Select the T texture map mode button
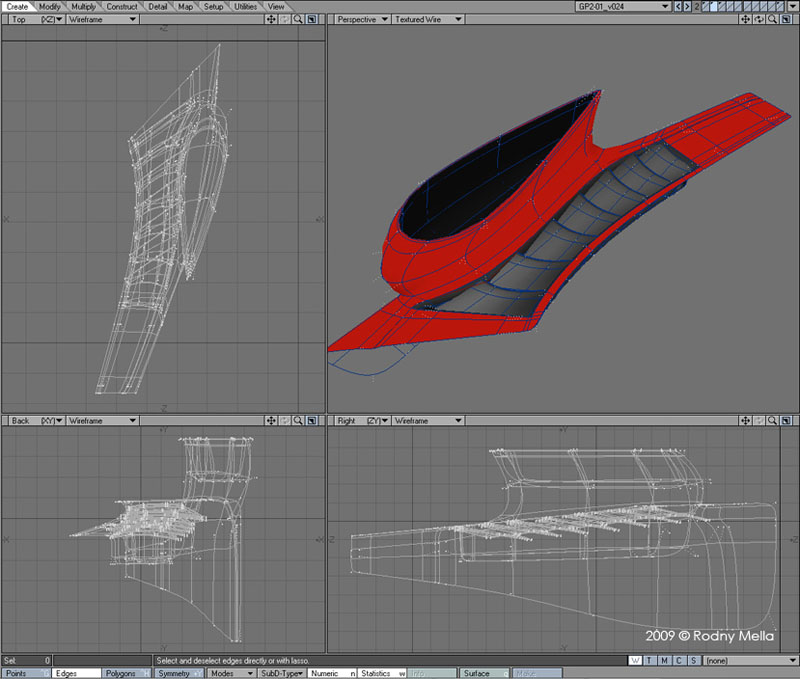The width and height of the screenshot is (800, 679). click(x=650, y=660)
